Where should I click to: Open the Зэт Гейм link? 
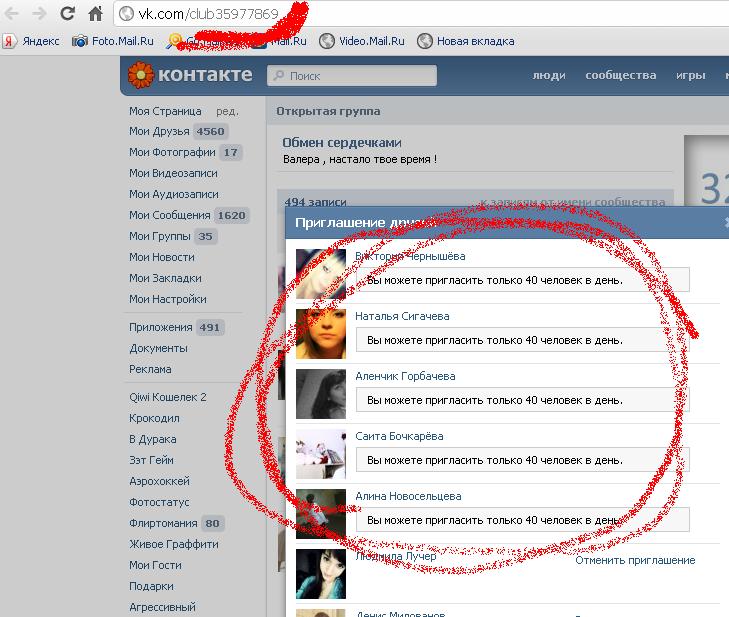tap(152, 460)
